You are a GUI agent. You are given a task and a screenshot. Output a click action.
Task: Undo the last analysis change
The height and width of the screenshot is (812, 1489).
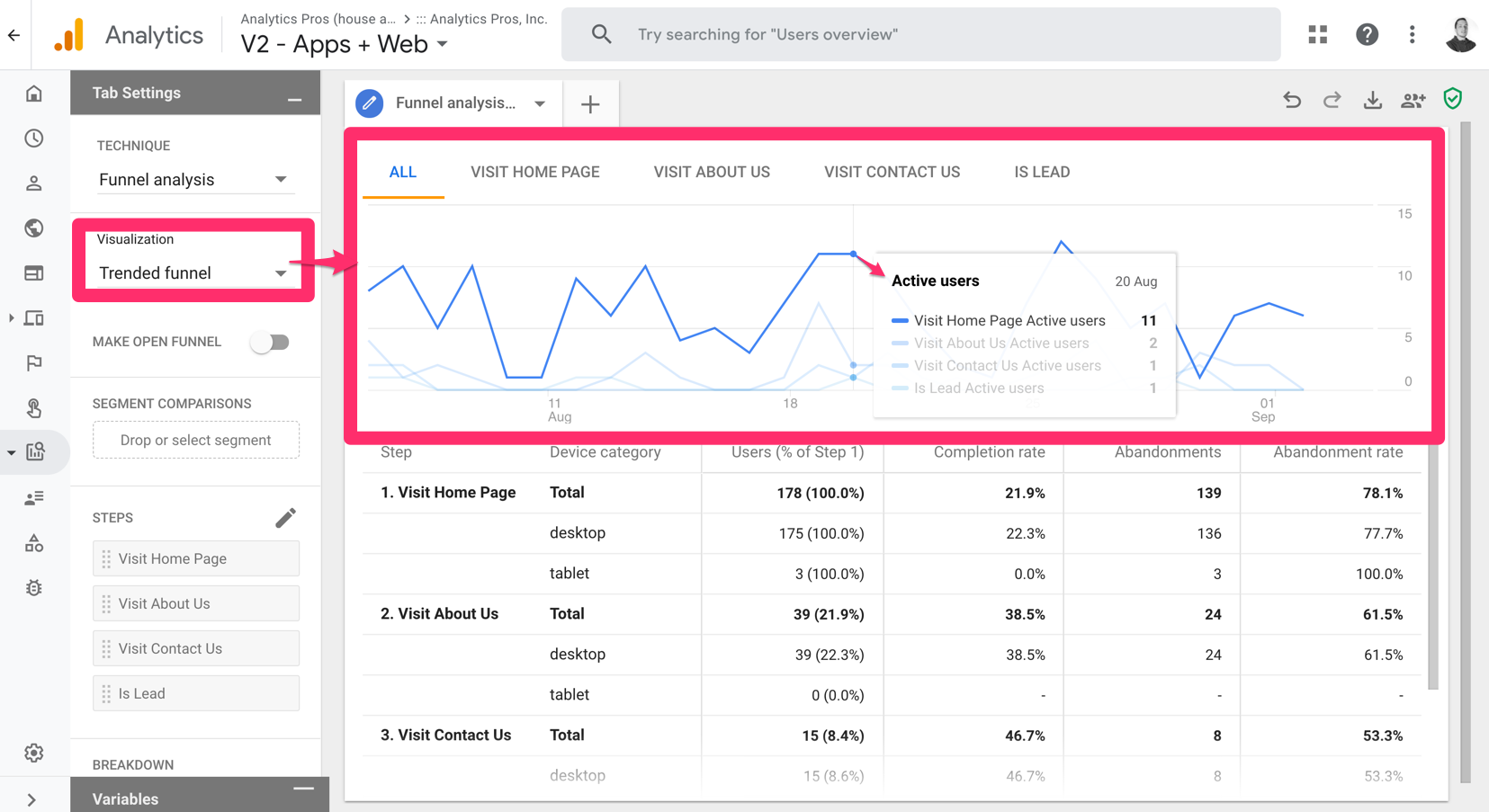click(x=1292, y=100)
